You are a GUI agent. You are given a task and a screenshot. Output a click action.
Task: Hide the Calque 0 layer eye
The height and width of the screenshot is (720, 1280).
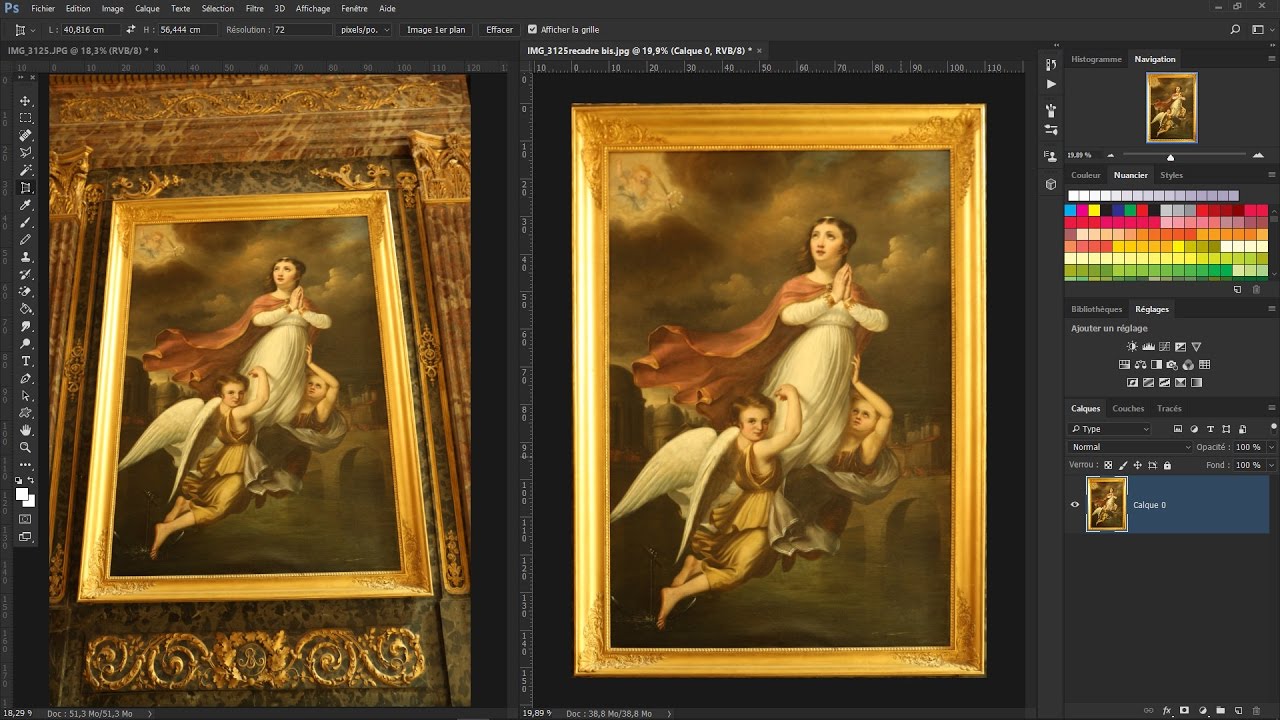[x=1075, y=505]
